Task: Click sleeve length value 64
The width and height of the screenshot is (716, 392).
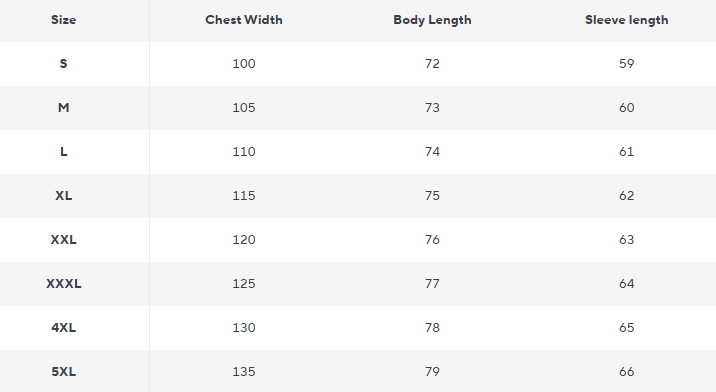Action: (x=626, y=284)
